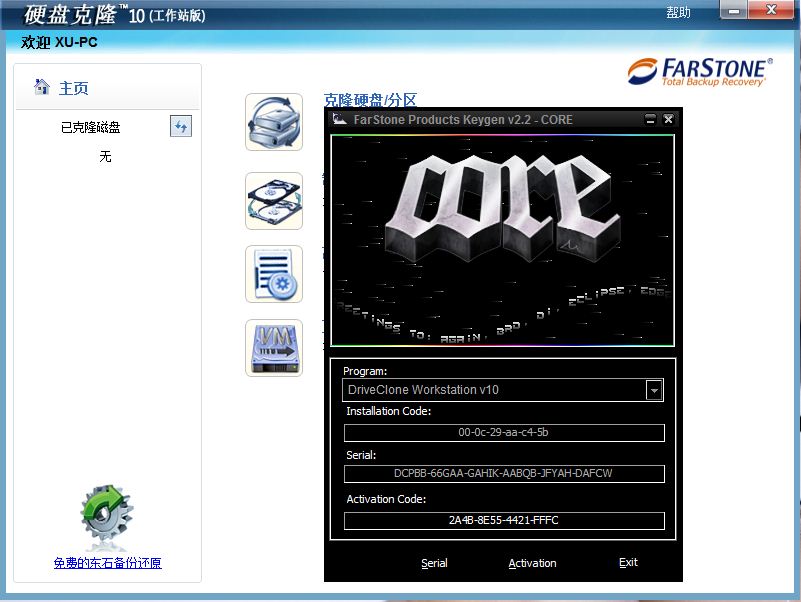The image size is (801, 602).
Task: Click the refresh icon beside 已克隆磁盘
Action: click(x=180, y=127)
